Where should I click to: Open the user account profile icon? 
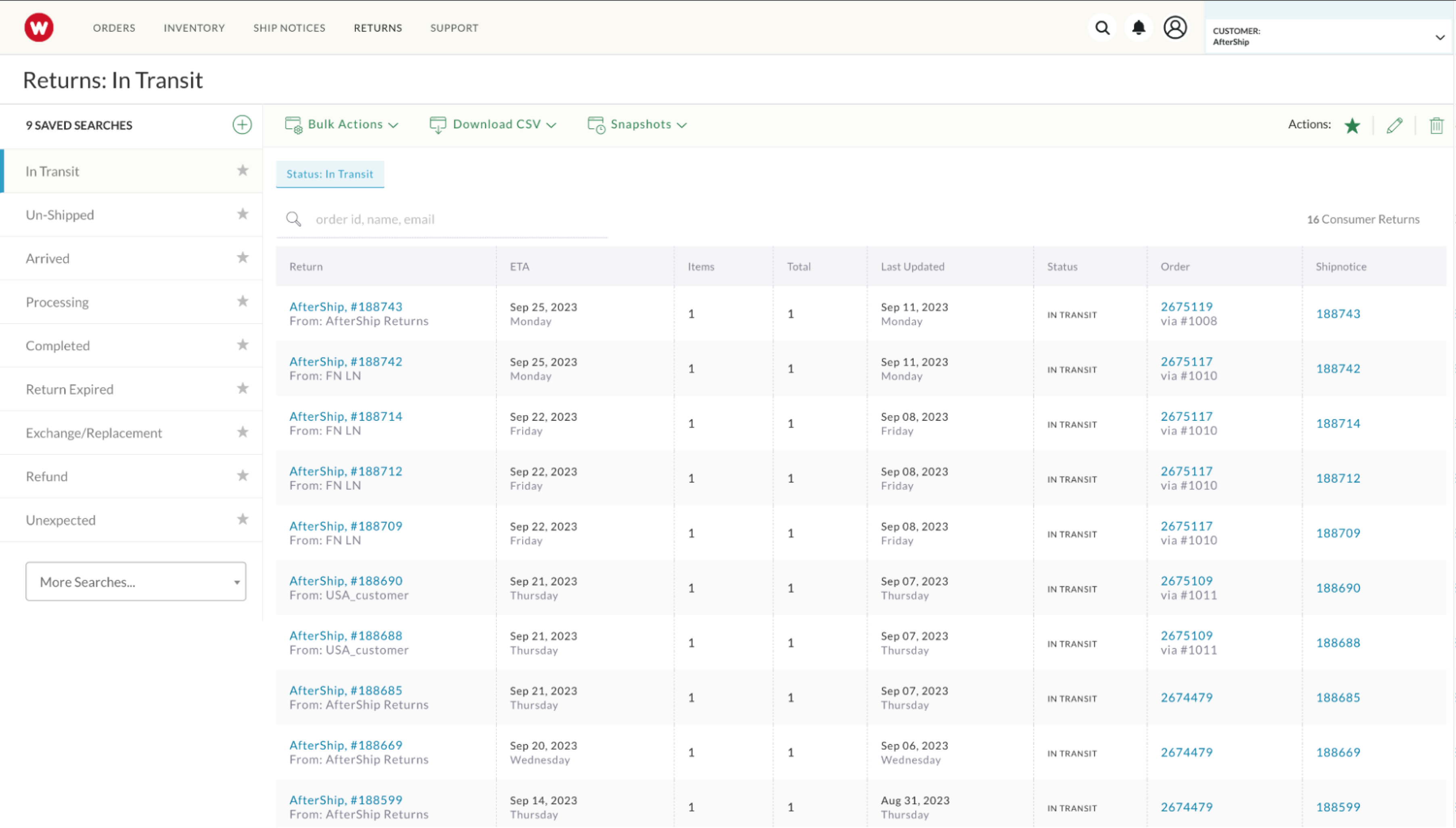click(1175, 27)
